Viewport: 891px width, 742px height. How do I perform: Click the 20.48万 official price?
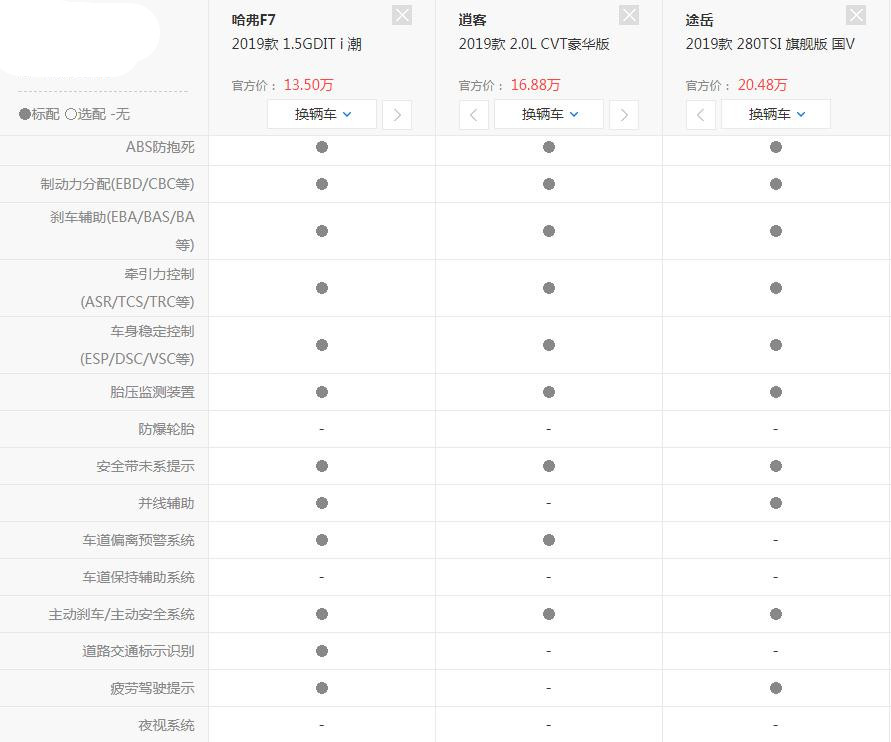tap(763, 85)
